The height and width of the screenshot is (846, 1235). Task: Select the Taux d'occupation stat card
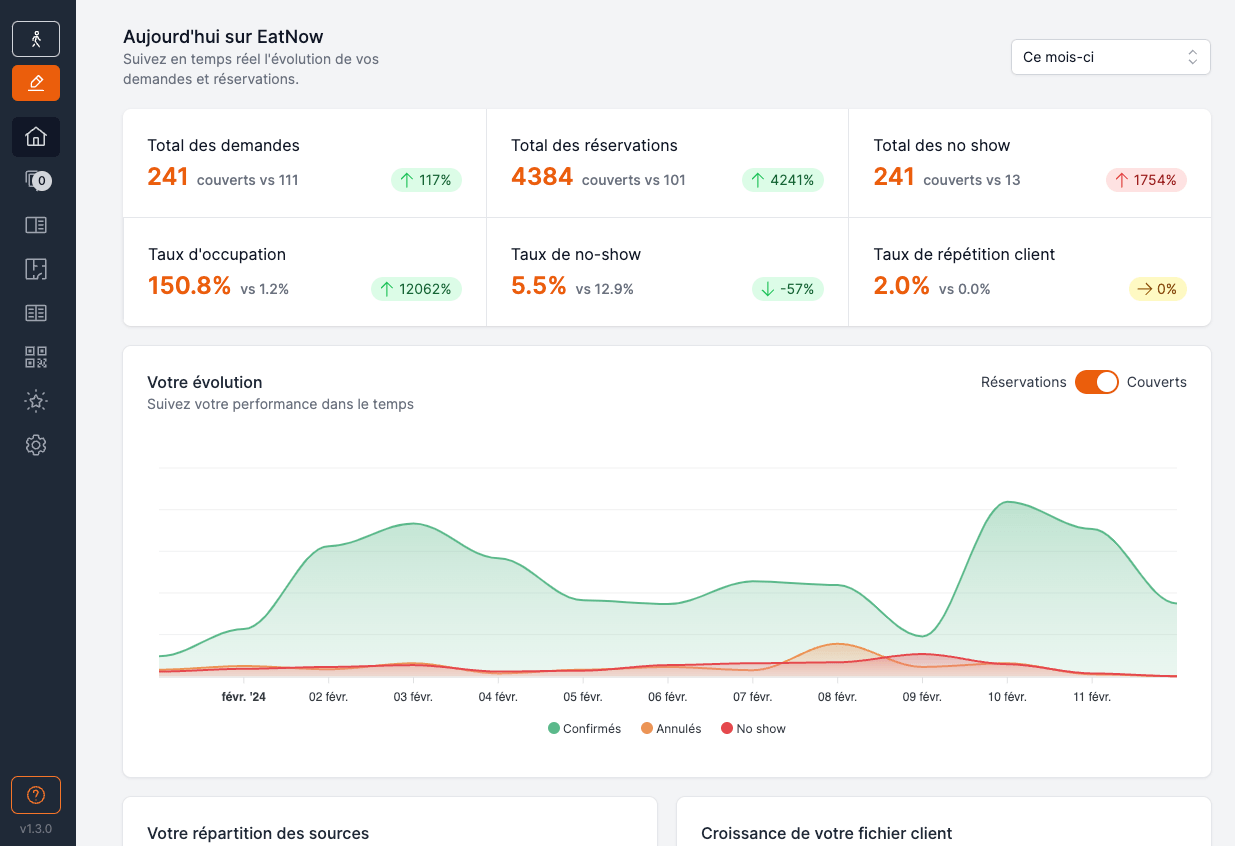(304, 272)
